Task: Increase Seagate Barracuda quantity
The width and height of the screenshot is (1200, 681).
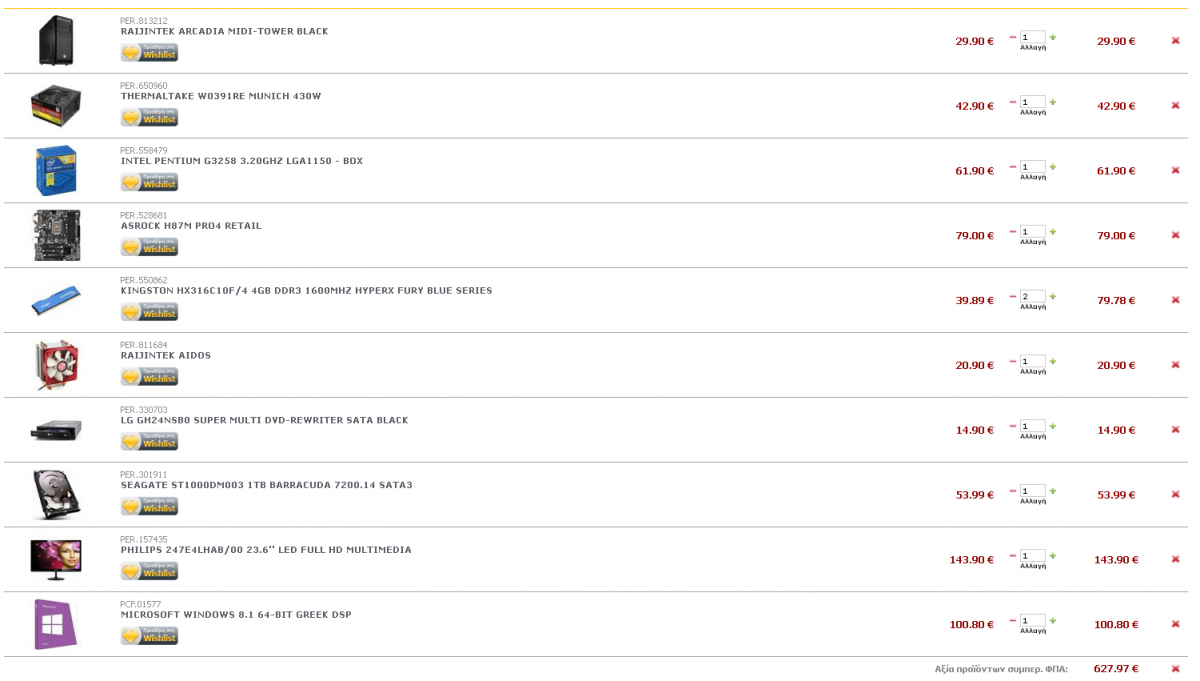Action: click(1053, 491)
